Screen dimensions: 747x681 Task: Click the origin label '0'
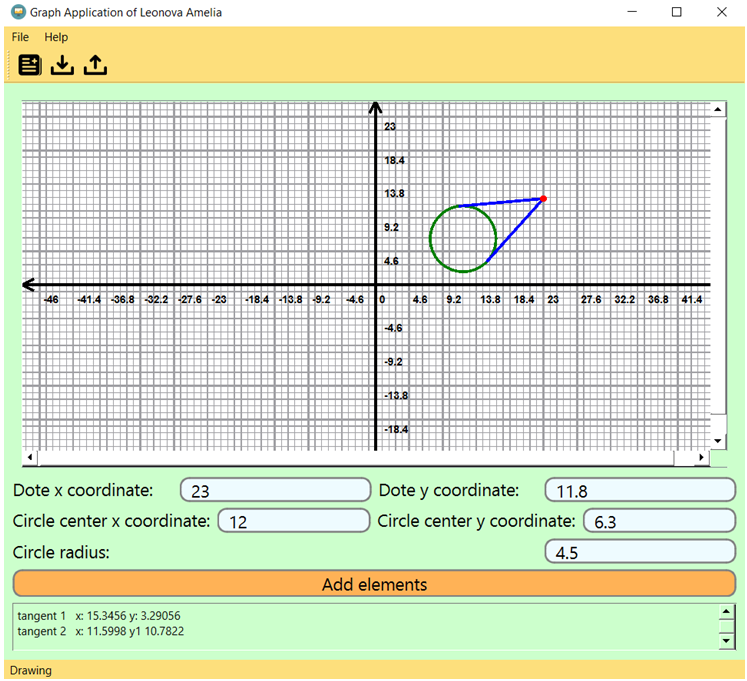point(382,300)
